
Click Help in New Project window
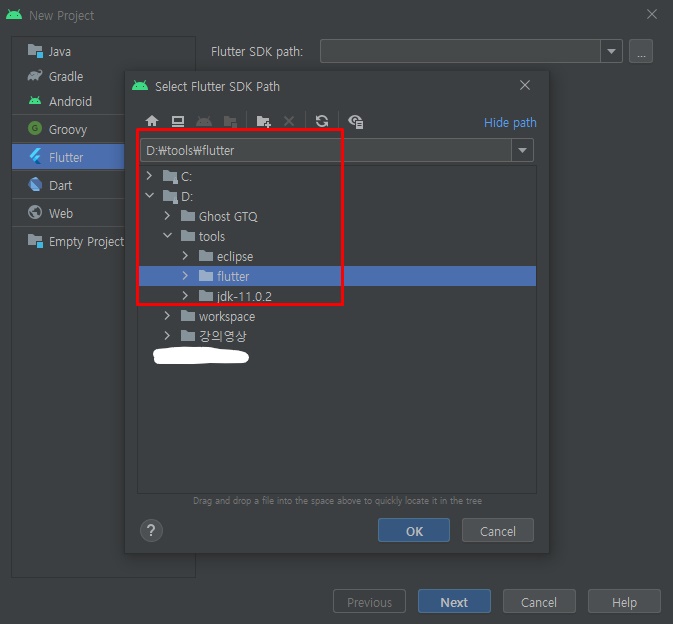coord(624,602)
